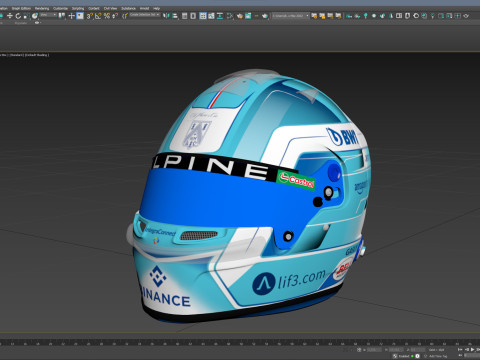Open the project path dropdown
The image size is (480, 360).
tap(290, 16)
